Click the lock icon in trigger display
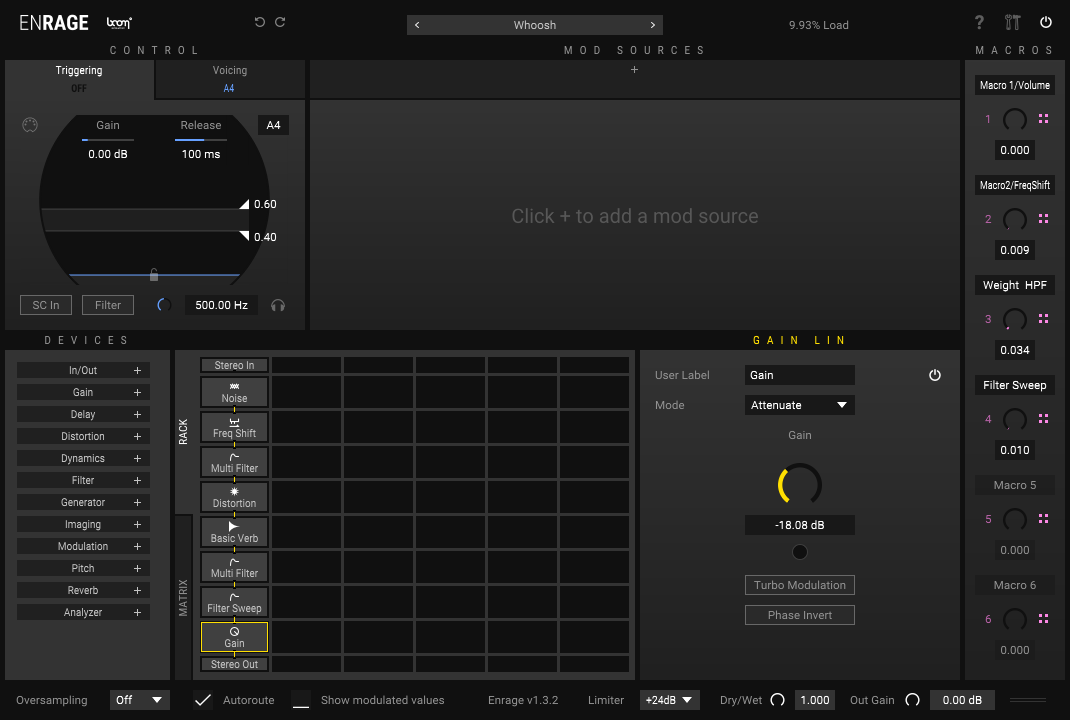1070x720 pixels. pos(154,274)
